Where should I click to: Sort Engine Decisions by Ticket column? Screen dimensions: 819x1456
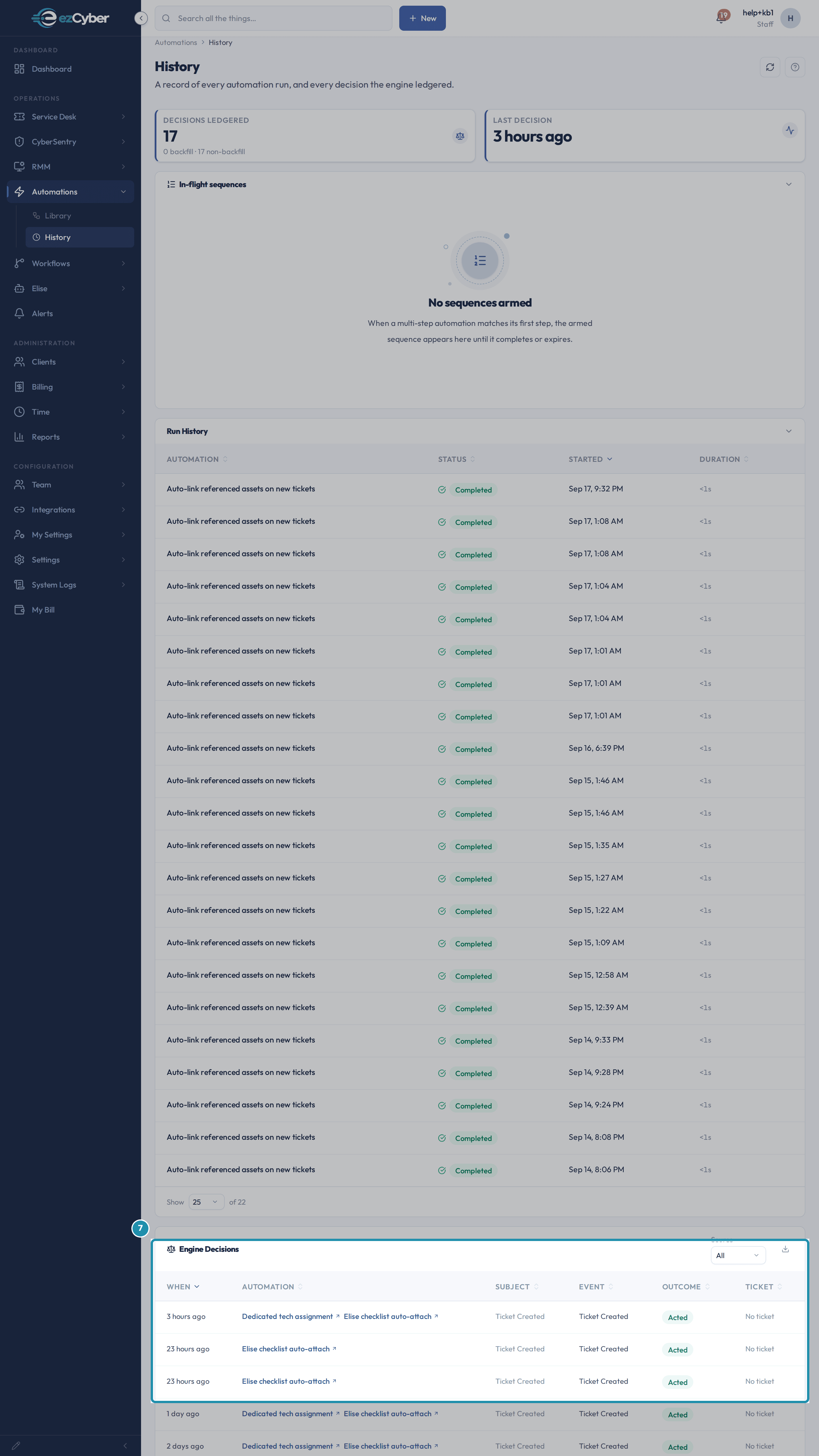tap(764, 1287)
